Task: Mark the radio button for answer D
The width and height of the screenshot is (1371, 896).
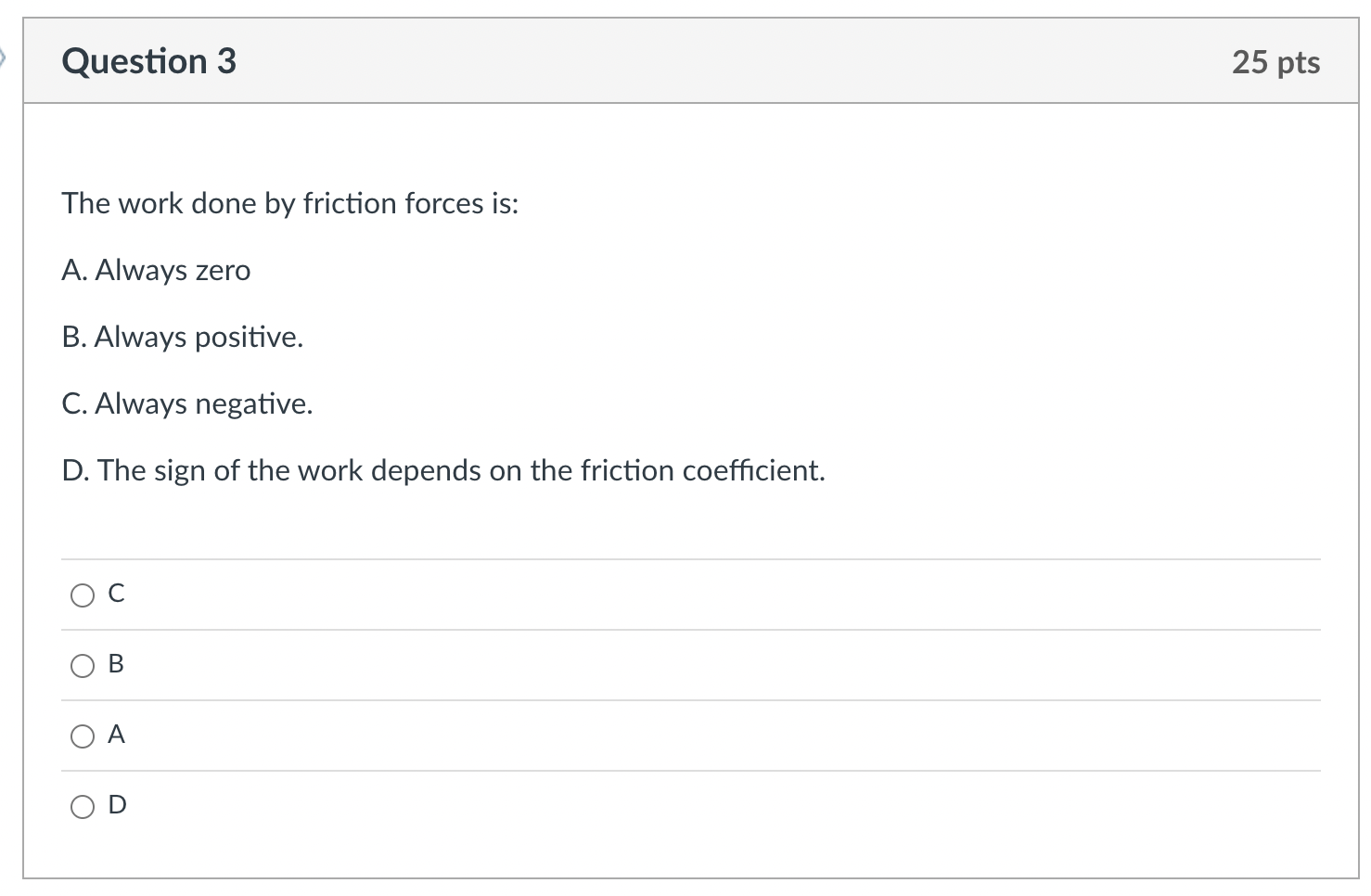Action: [x=83, y=807]
